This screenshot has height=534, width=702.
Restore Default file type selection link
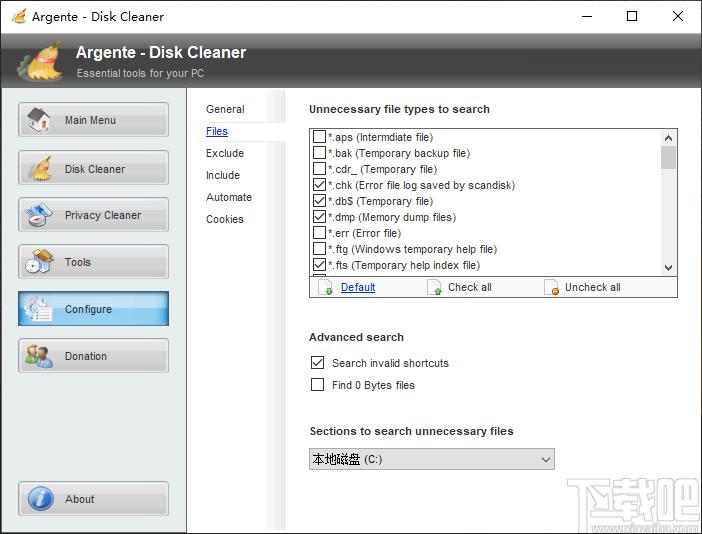click(358, 287)
